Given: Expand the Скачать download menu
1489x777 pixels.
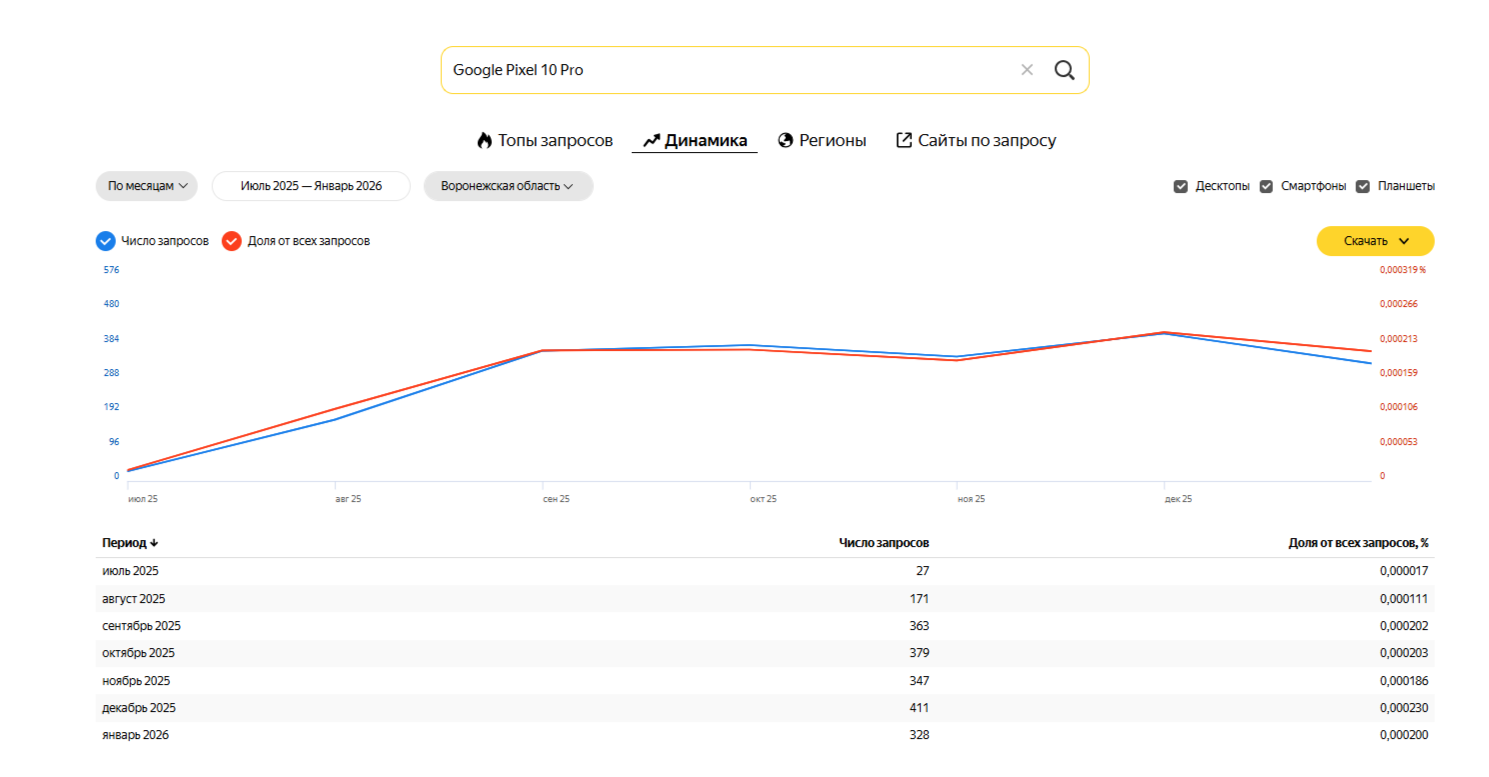Looking at the screenshot, I should pyautogui.click(x=1375, y=241).
